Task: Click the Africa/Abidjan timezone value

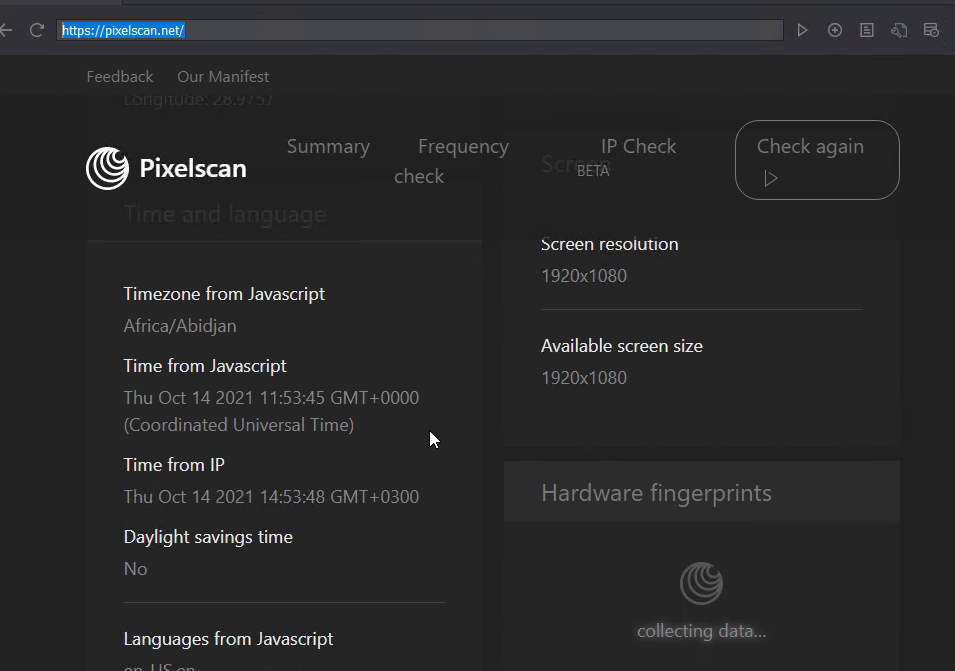Action: point(180,326)
